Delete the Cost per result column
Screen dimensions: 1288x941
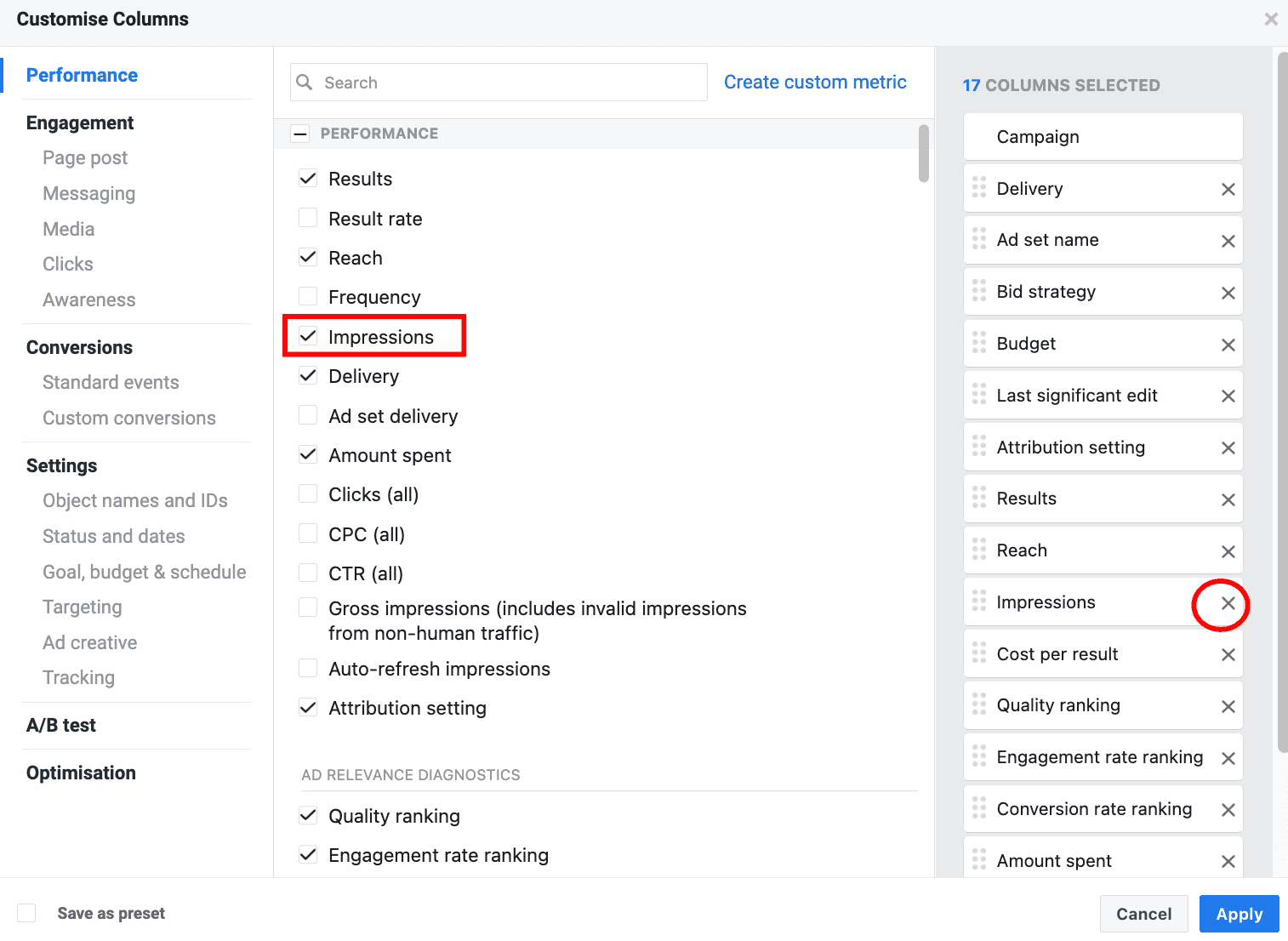[1228, 654]
